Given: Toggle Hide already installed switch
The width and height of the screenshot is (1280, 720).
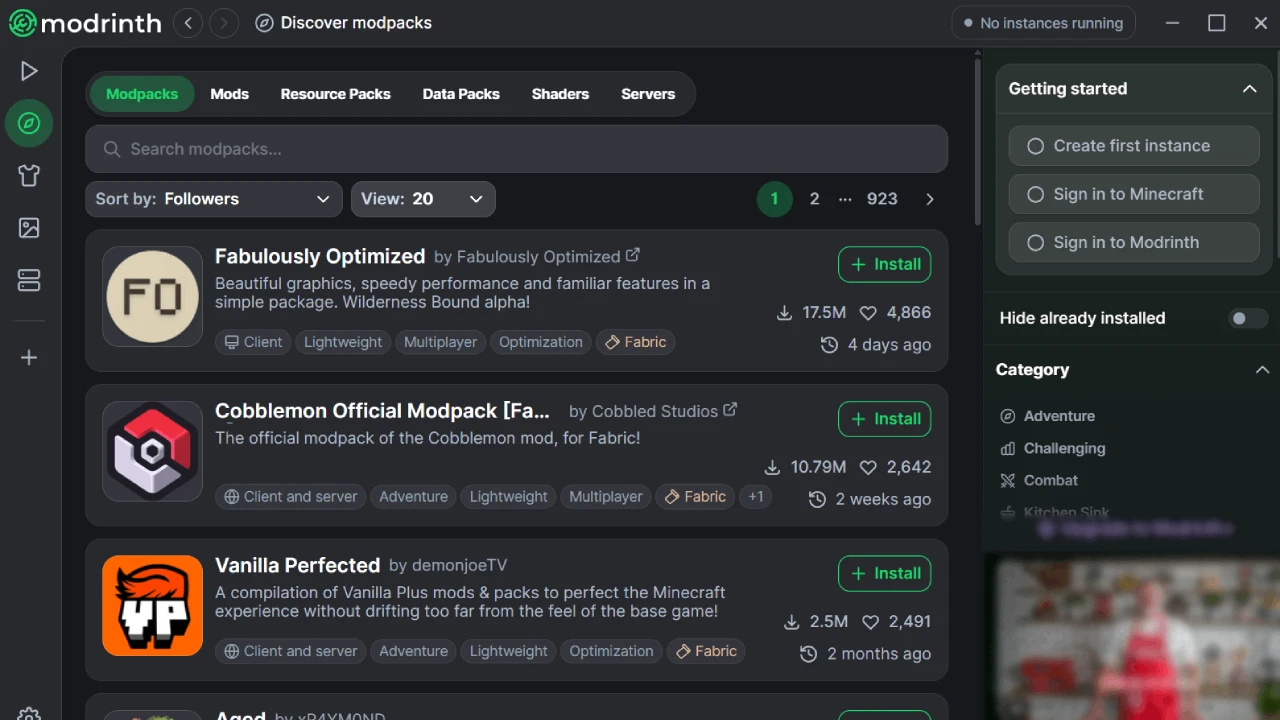Looking at the screenshot, I should click(1248, 318).
